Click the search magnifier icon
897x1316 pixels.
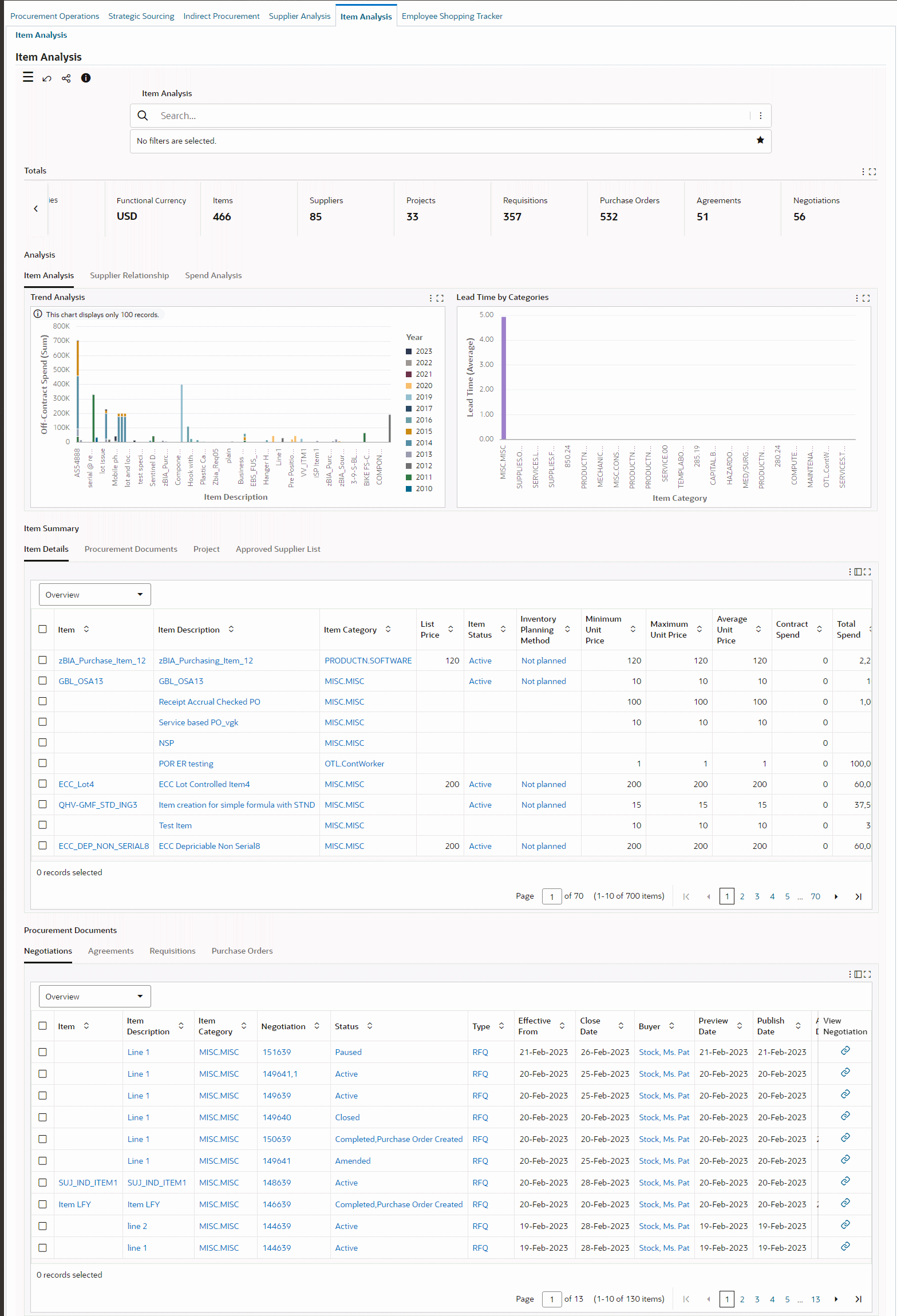point(143,116)
